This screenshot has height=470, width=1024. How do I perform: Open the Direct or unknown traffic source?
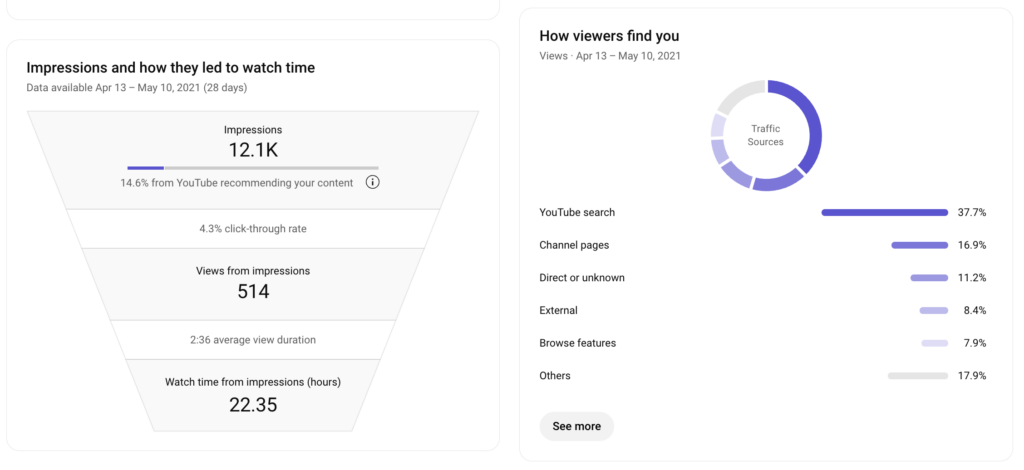pos(581,278)
